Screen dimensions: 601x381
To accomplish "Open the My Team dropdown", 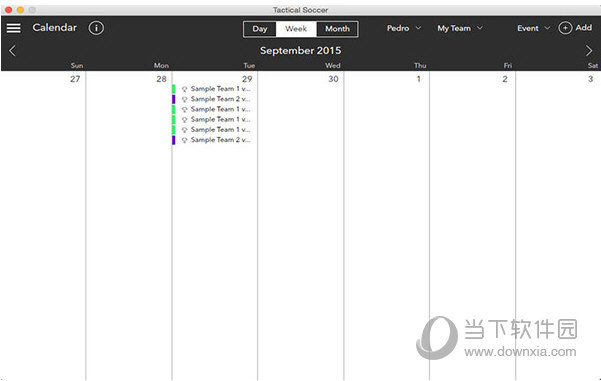I will tap(460, 28).
